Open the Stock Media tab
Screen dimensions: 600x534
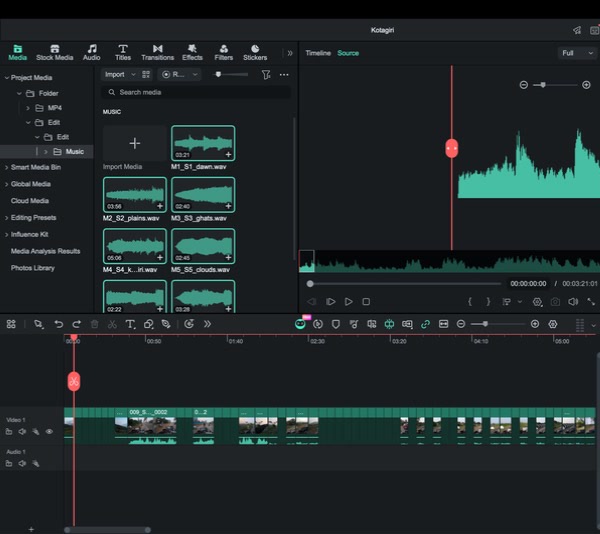click(x=54, y=53)
